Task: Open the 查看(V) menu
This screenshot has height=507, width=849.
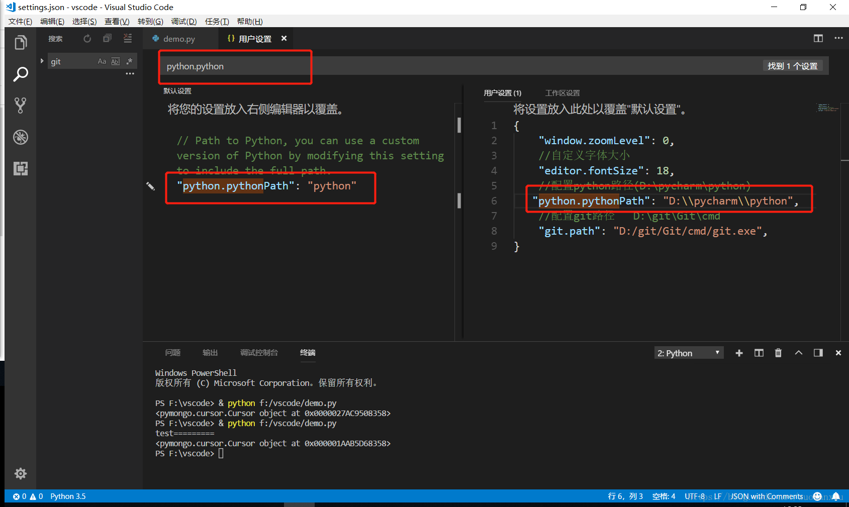Action: point(117,21)
